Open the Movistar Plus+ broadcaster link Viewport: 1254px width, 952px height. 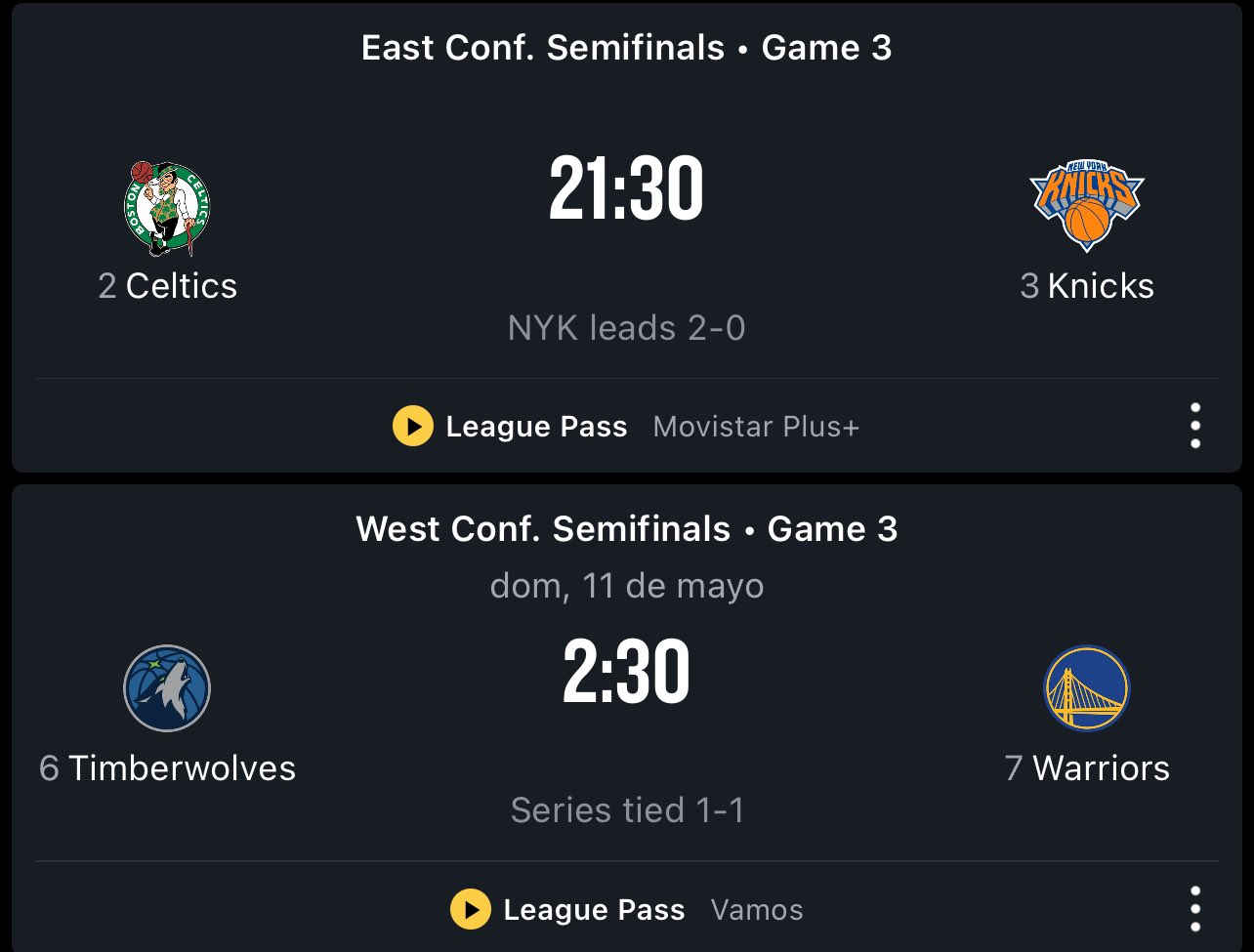tap(756, 427)
